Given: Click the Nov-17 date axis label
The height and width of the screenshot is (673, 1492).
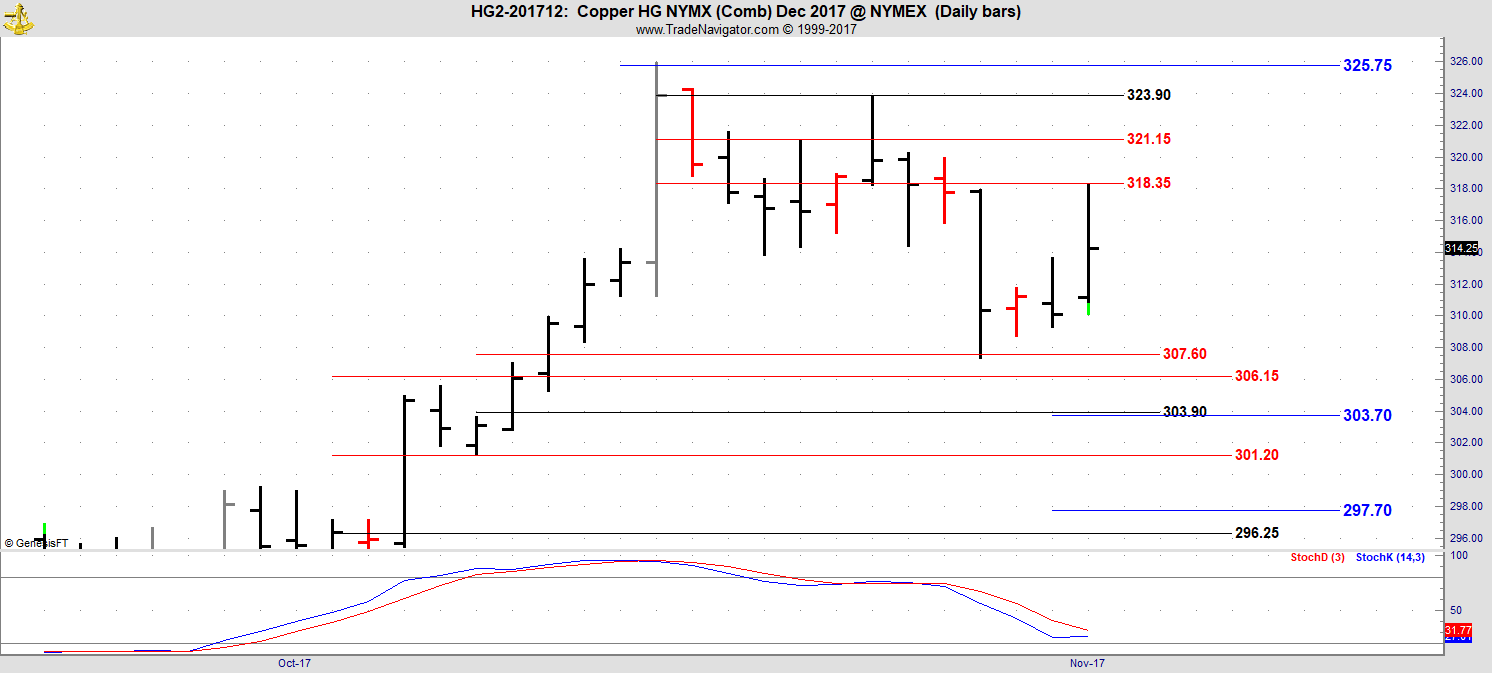Looking at the screenshot, I should (x=1086, y=663).
